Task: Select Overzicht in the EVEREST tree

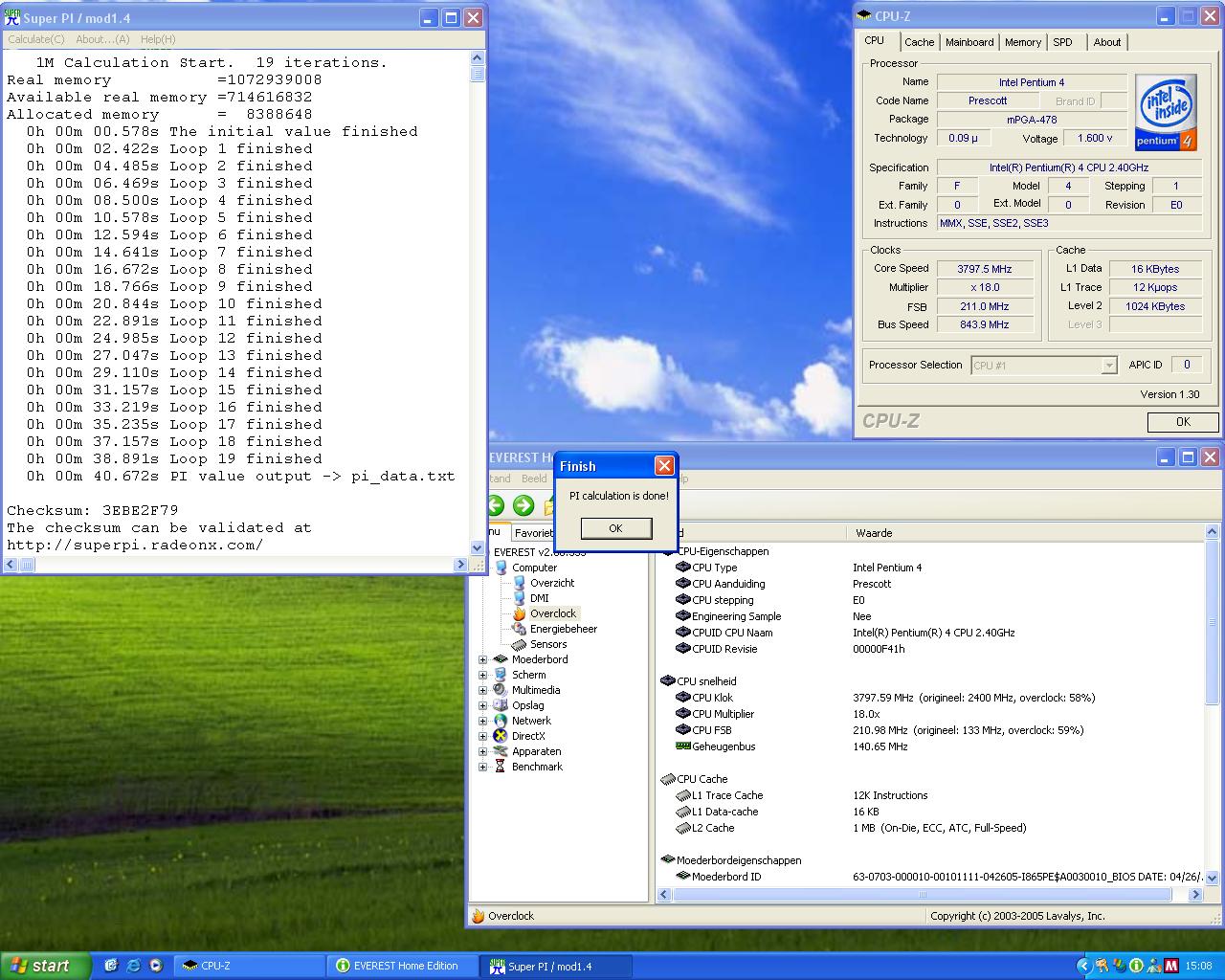Action: (552, 583)
